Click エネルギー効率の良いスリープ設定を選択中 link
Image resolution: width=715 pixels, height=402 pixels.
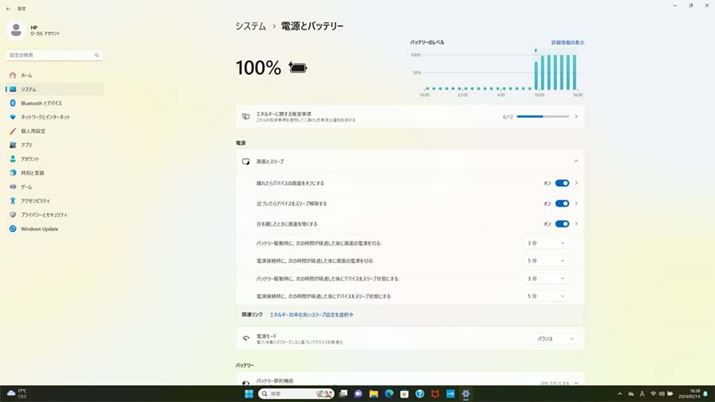[310, 315]
